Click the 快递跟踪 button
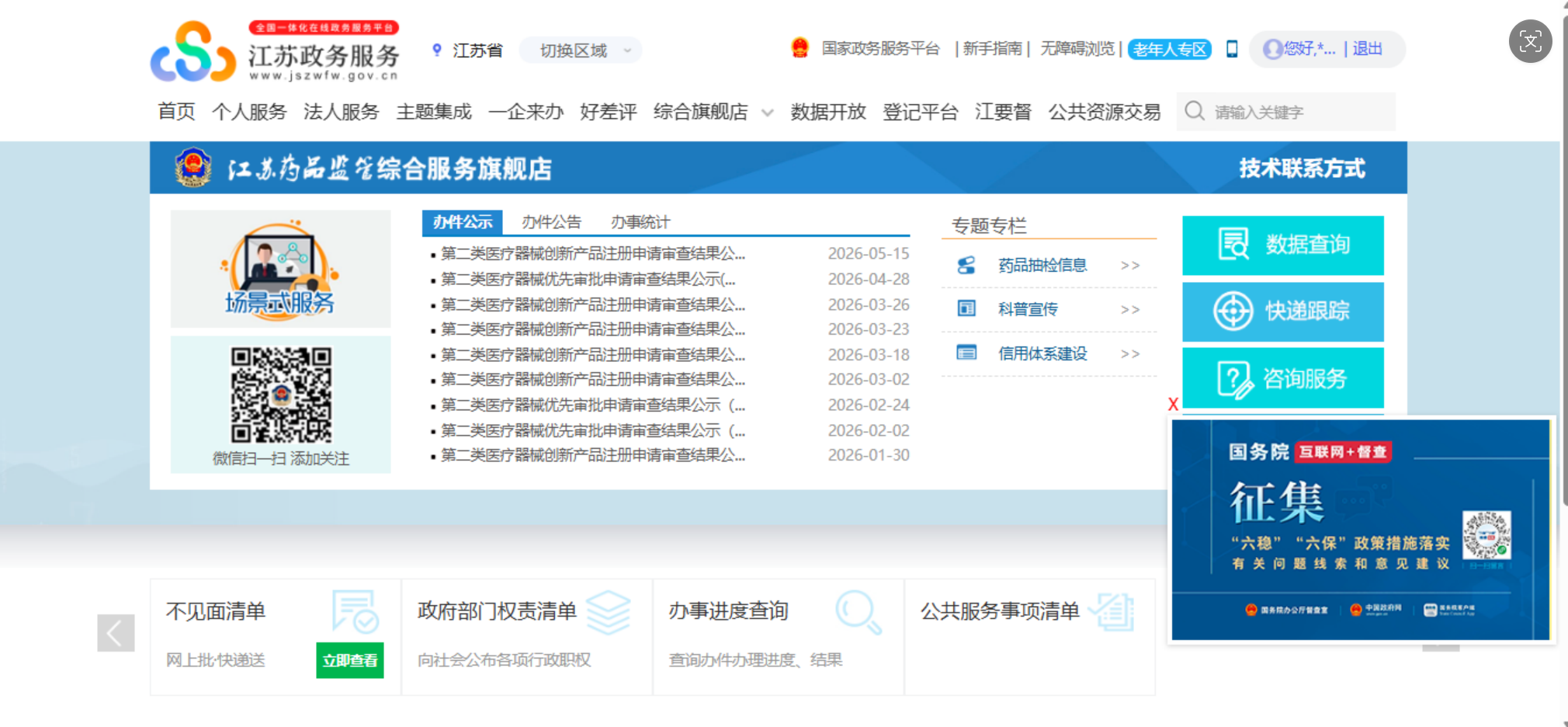 (x=1283, y=311)
